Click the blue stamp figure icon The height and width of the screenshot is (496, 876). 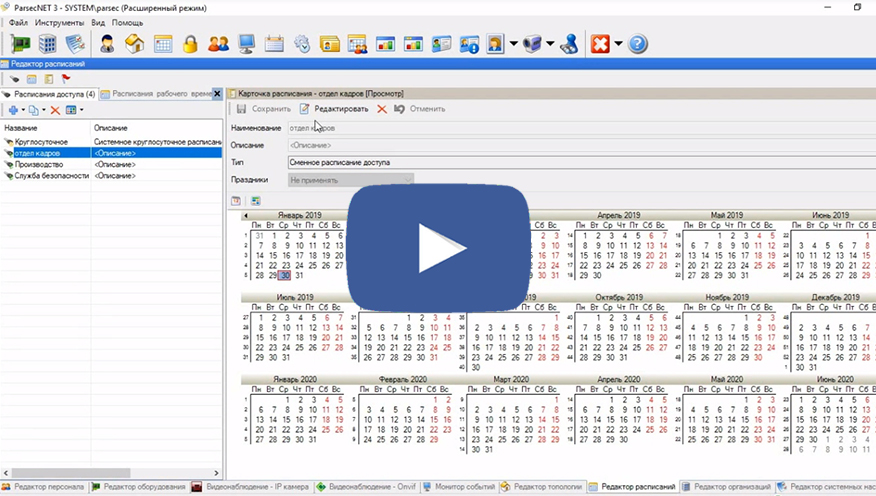click(569, 44)
